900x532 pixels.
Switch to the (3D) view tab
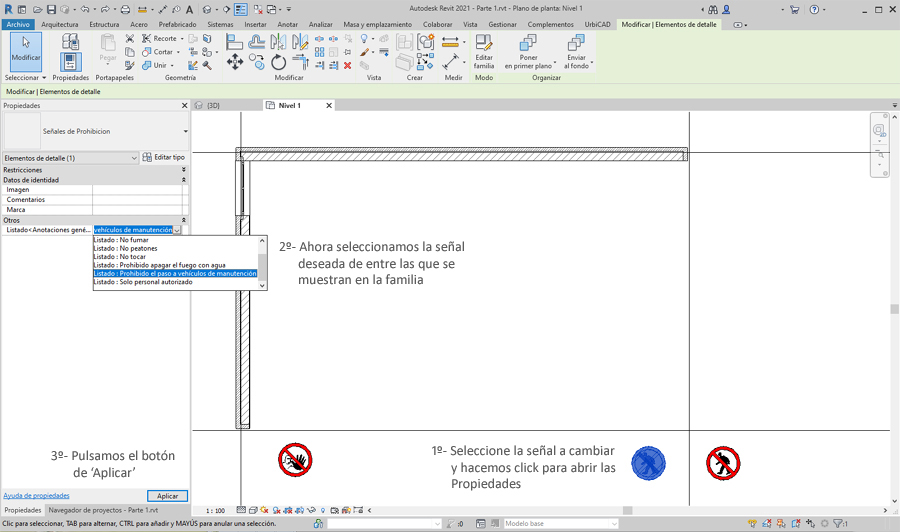(x=213, y=105)
